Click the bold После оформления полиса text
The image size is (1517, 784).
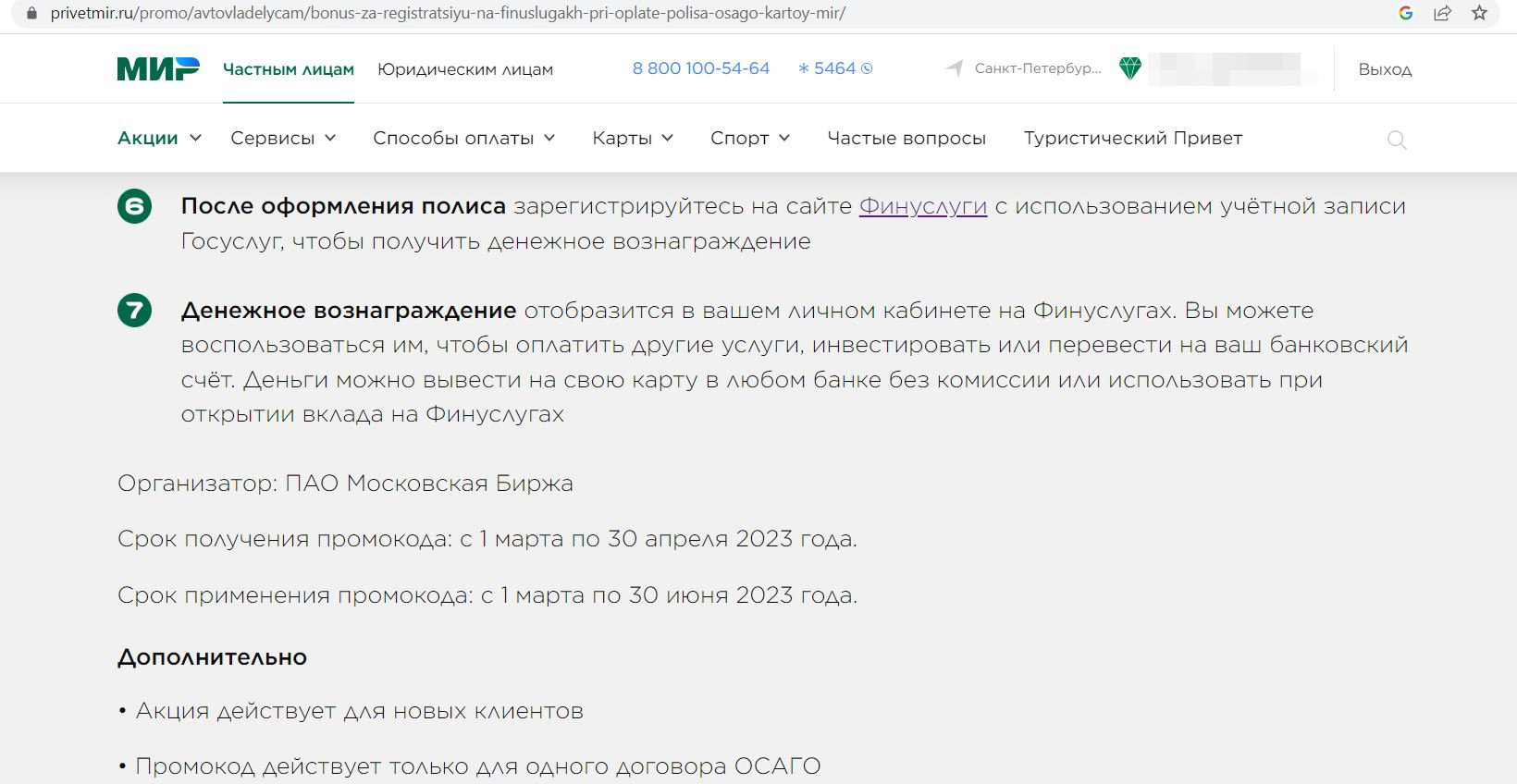point(343,206)
